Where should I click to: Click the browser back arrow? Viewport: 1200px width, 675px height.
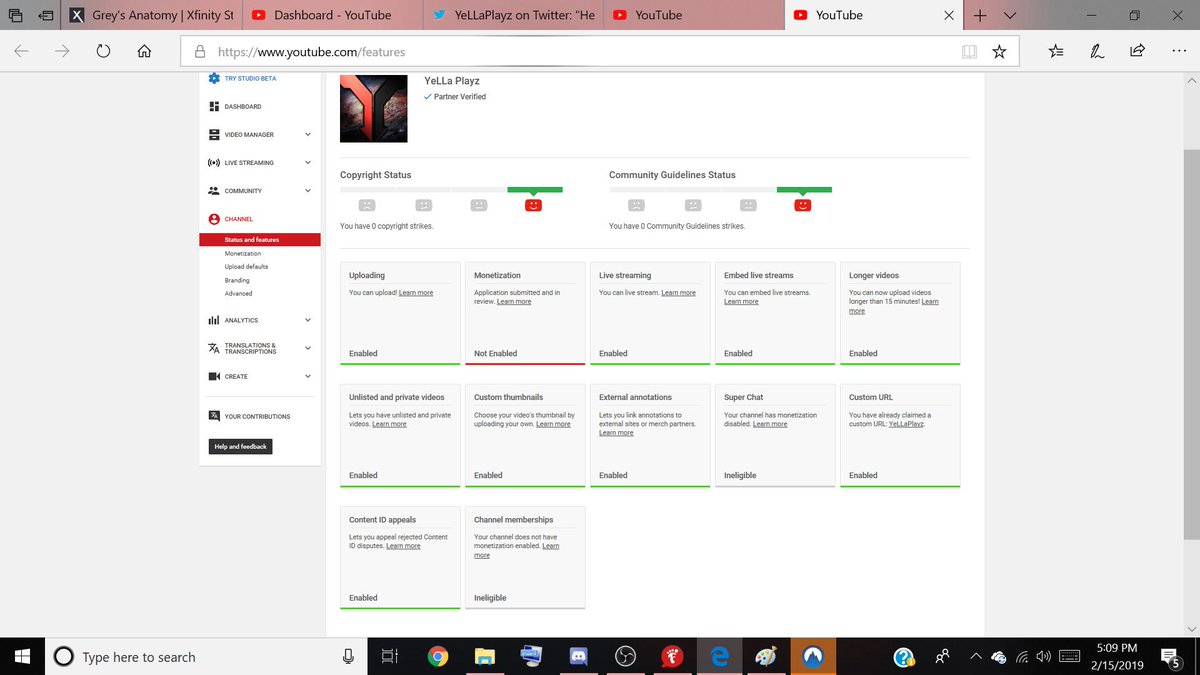(x=21, y=51)
